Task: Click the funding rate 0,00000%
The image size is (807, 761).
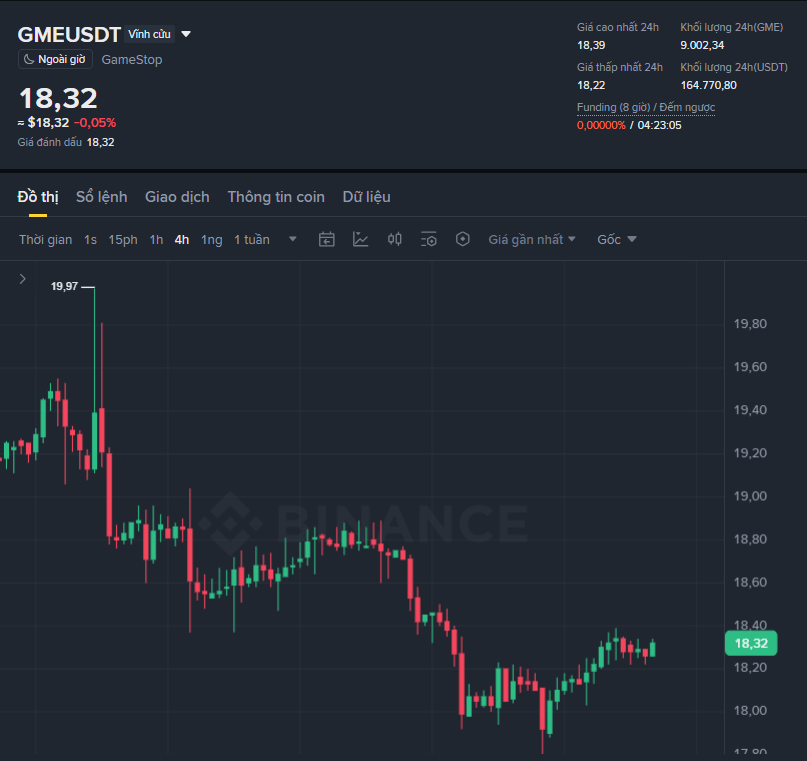Action: (x=601, y=126)
